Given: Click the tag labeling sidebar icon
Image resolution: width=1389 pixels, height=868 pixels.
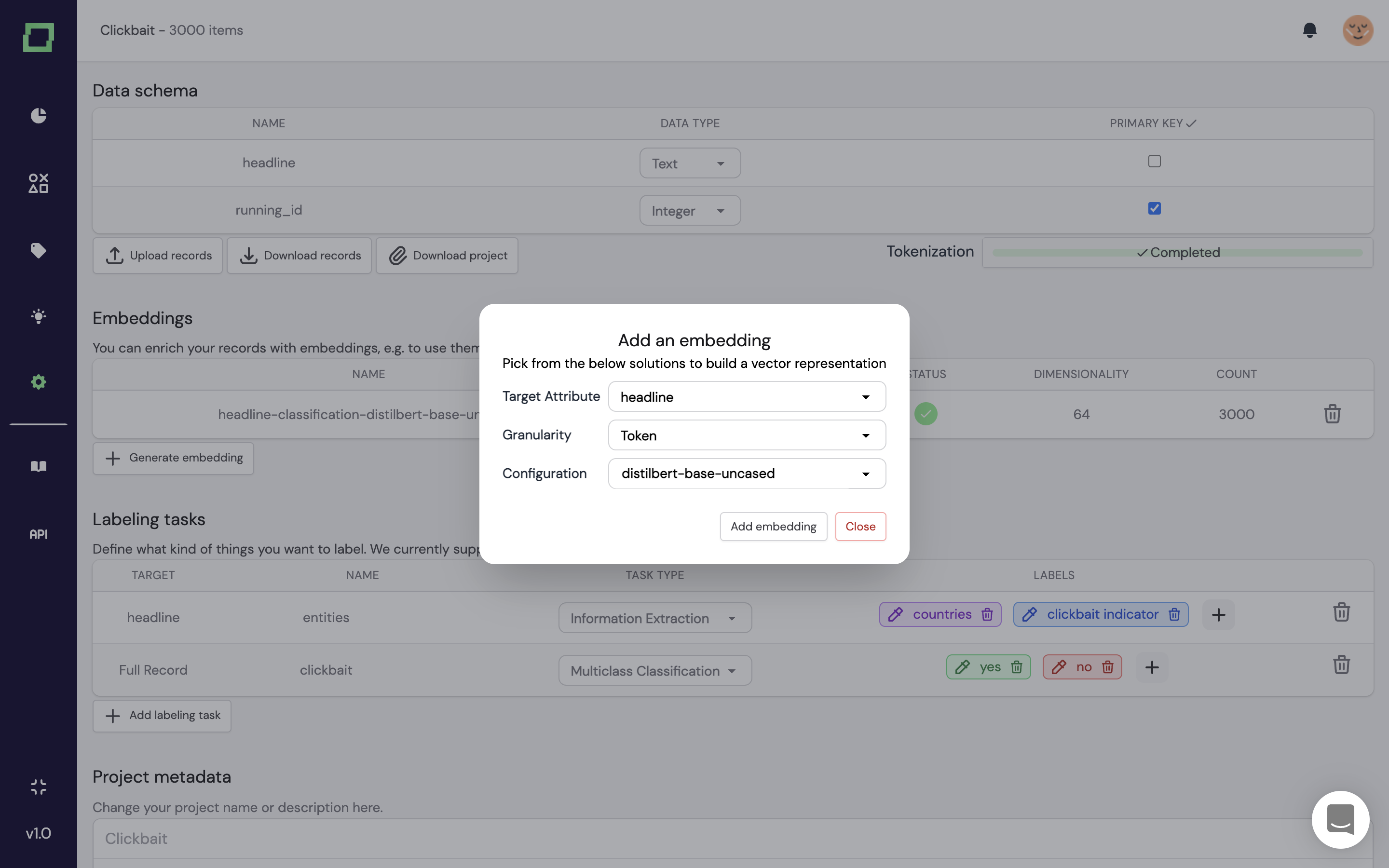Looking at the screenshot, I should (x=39, y=250).
